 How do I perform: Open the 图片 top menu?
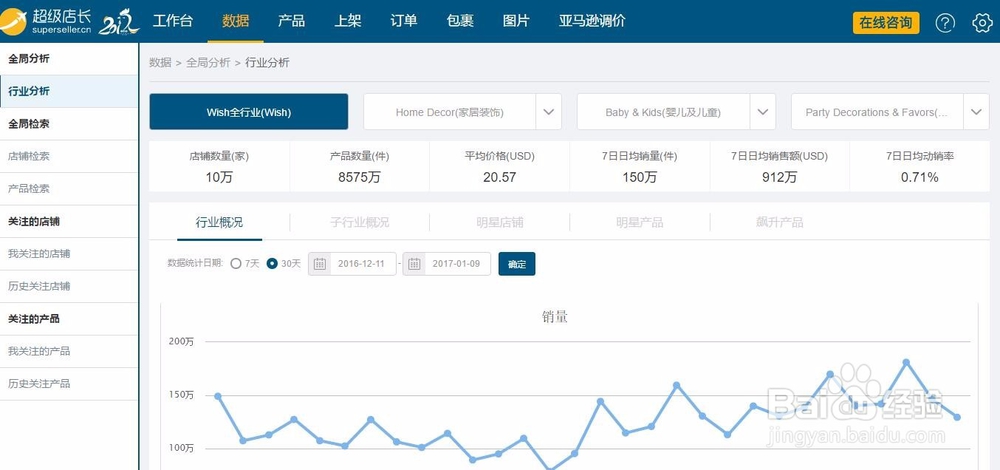[x=516, y=21]
